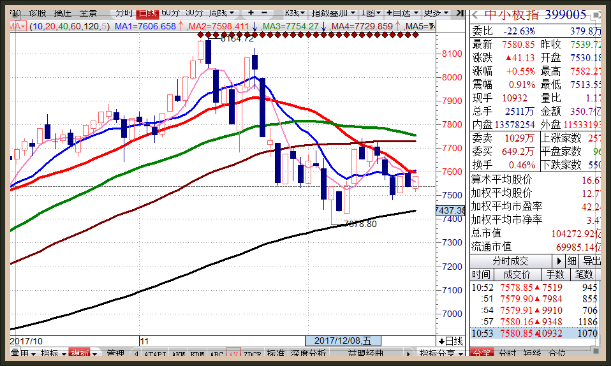Open the 自选 dropdown menu
611x366 pixels.
coord(403,13)
